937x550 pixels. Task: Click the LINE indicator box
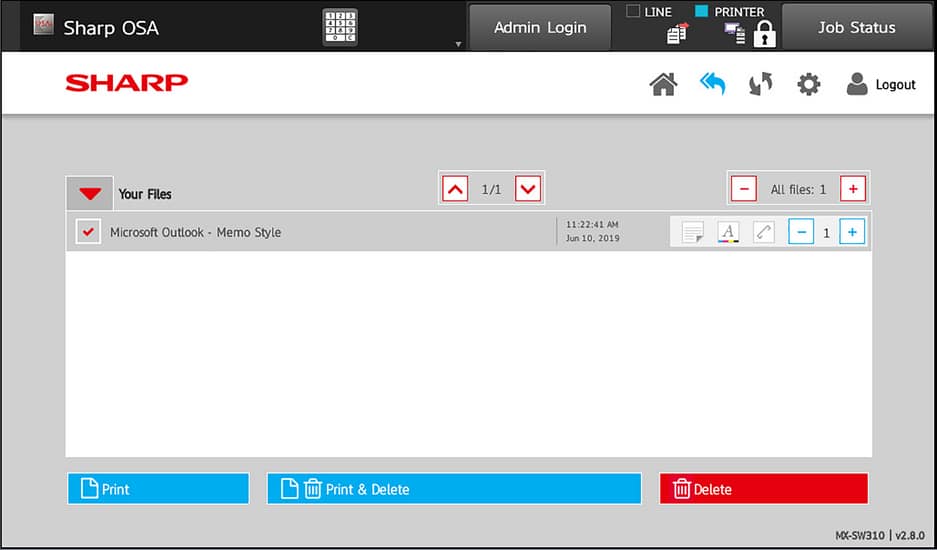click(632, 12)
